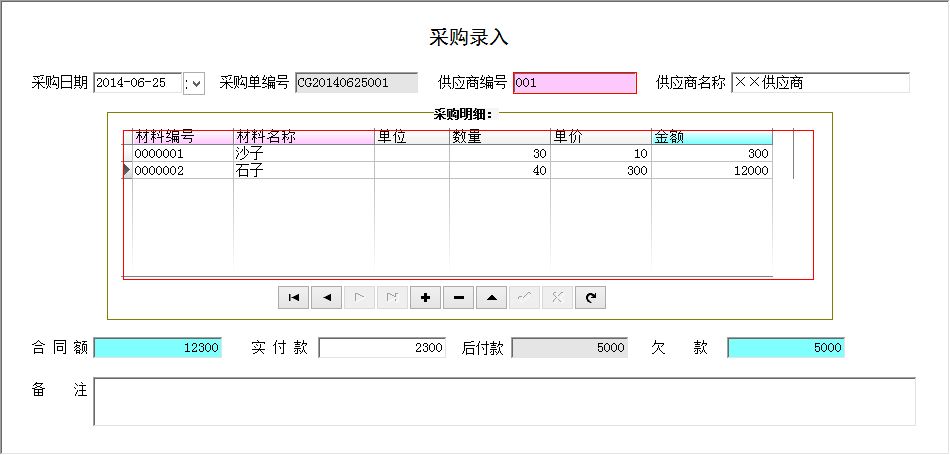
Task: Click the next record navigator button
Action: tap(360, 297)
